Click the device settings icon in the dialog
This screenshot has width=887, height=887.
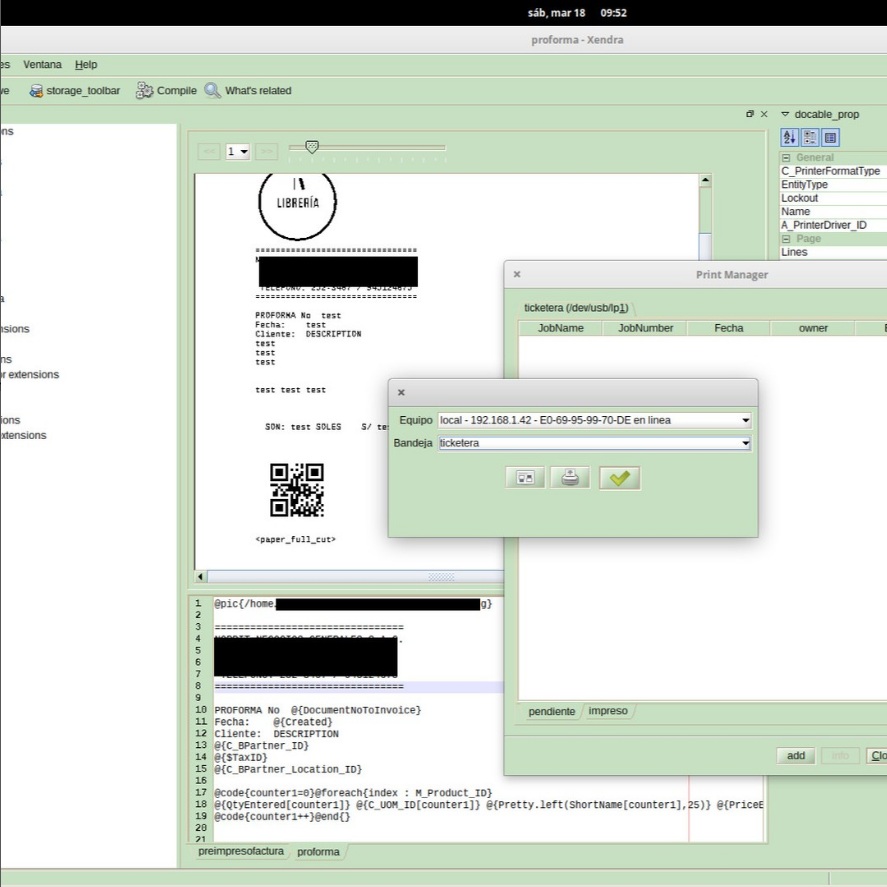pos(524,478)
